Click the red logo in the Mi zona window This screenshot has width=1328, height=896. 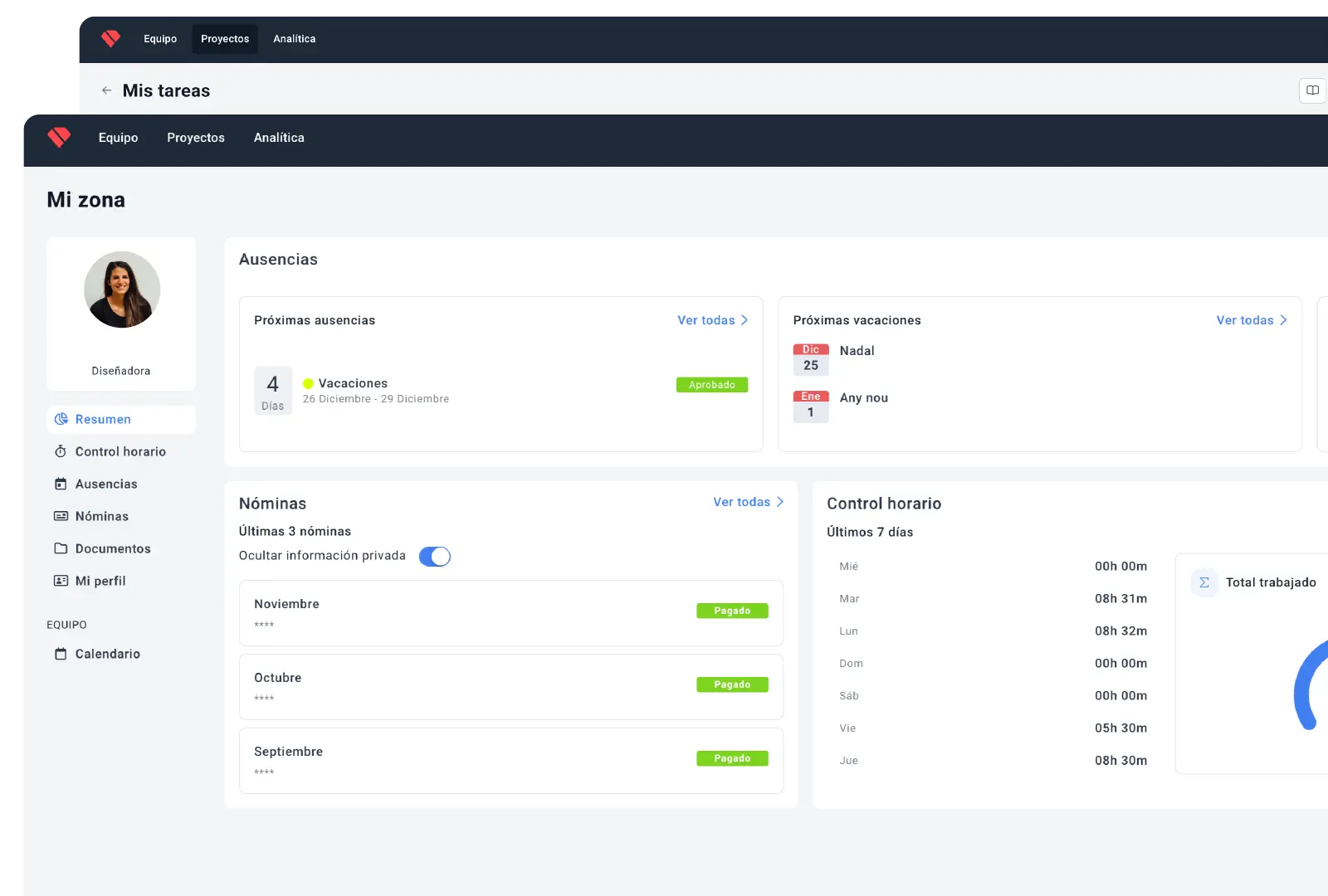coord(59,137)
